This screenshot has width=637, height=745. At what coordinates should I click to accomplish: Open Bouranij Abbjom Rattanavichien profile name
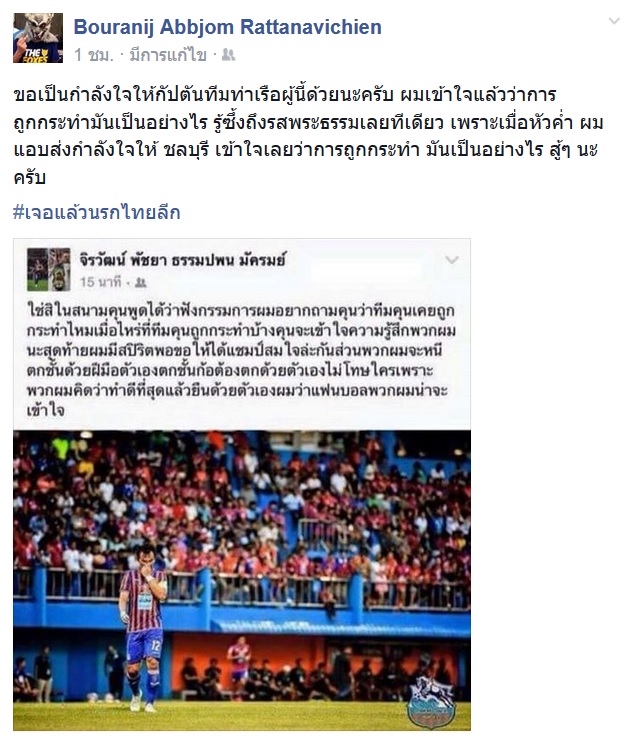[228, 27]
